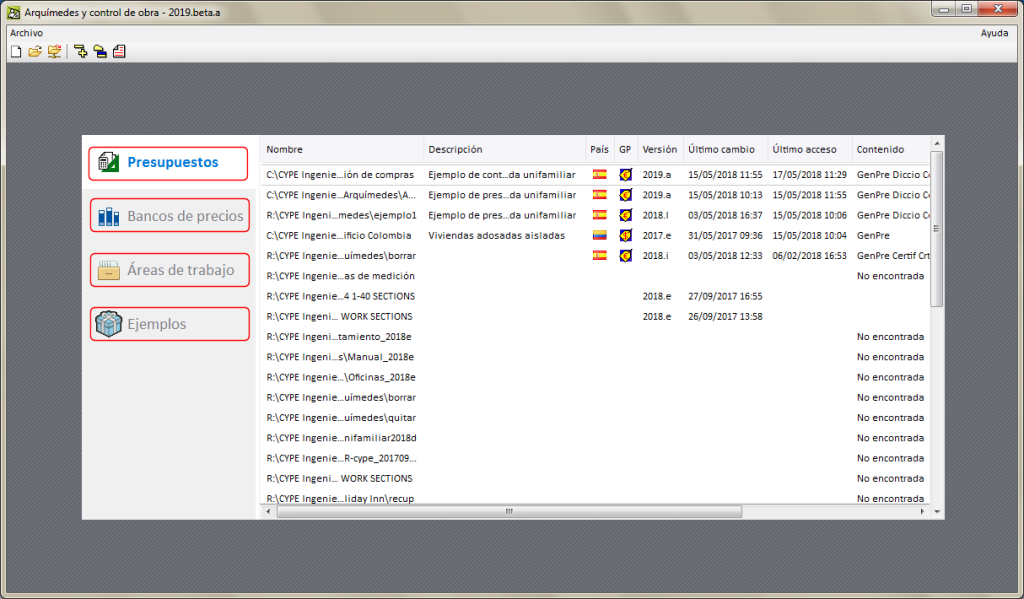Click the scroll up arrow of the list

pos(936,144)
